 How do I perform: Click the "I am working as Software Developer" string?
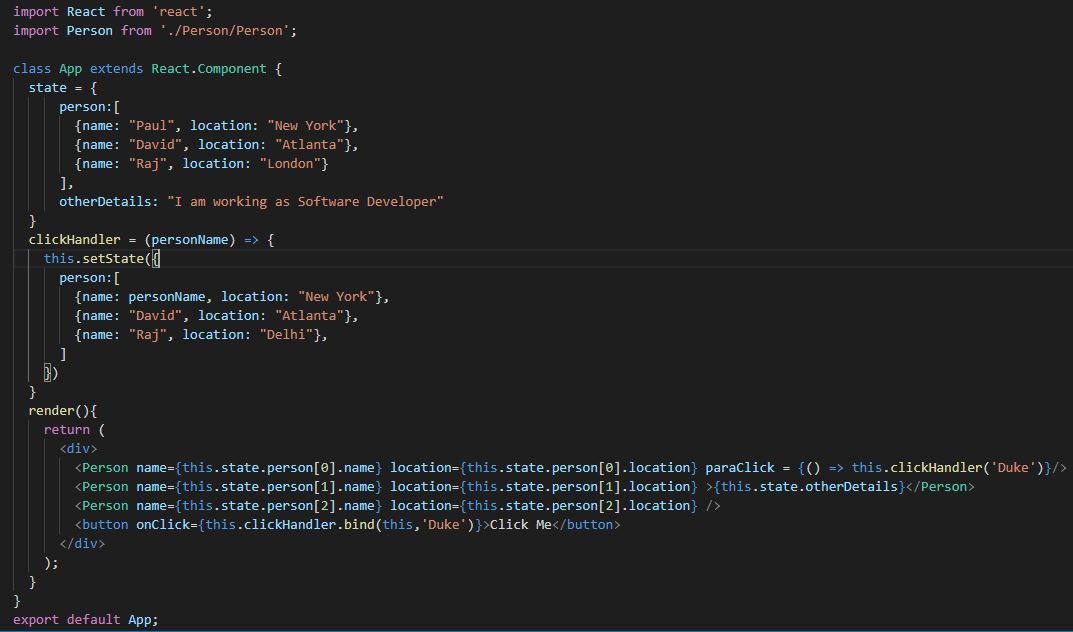pyautogui.click(x=305, y=201)
